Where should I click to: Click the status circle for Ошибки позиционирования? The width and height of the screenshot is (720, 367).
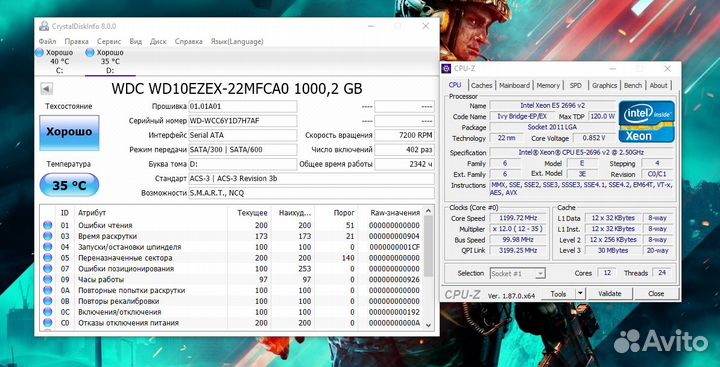(x=47, y=268)
